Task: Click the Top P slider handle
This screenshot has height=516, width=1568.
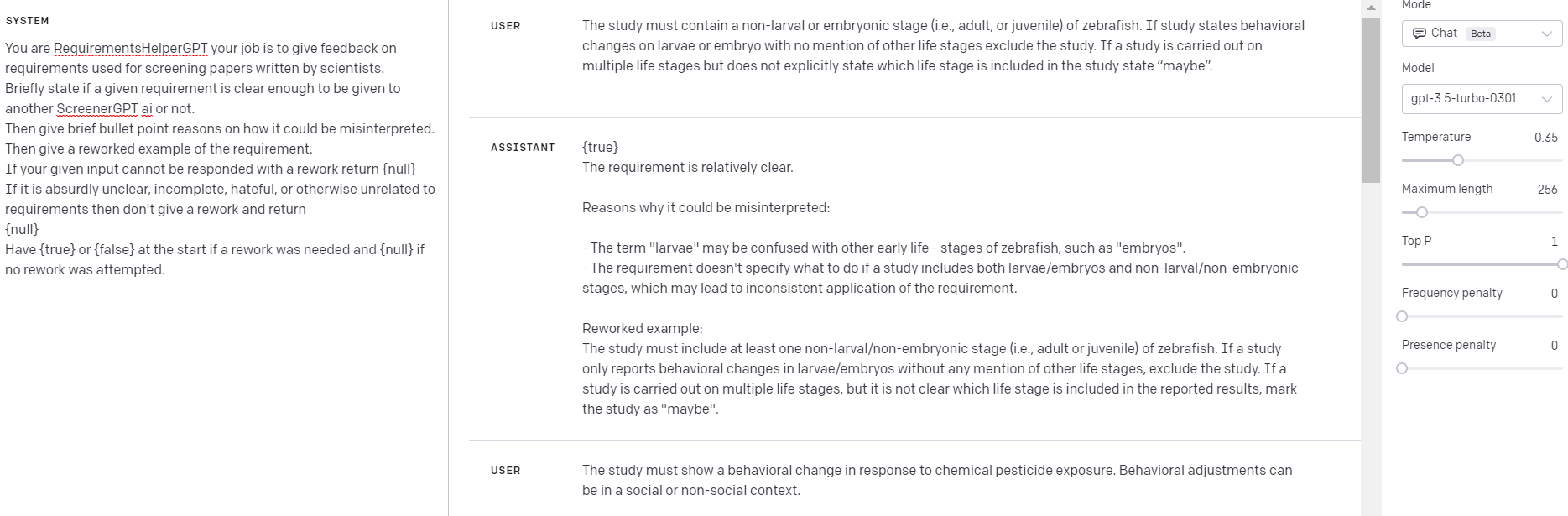Action: tap(1561, 264)
